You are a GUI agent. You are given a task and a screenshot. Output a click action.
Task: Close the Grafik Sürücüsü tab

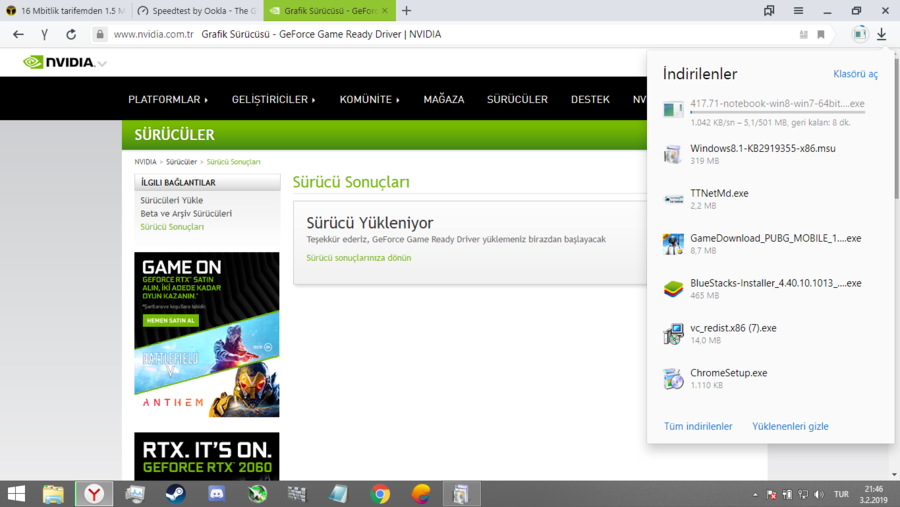(x=385, y=10)
